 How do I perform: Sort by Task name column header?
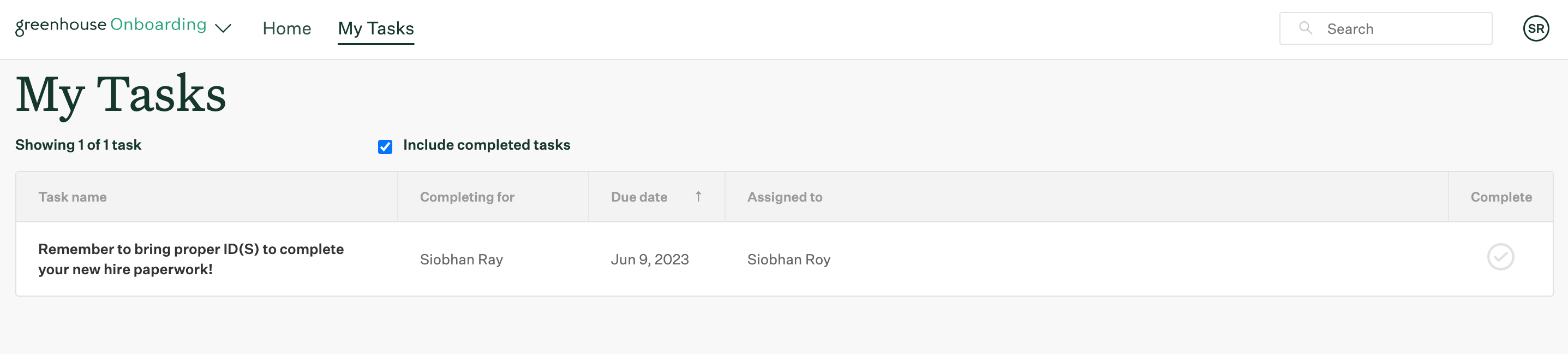pos(73,197)
